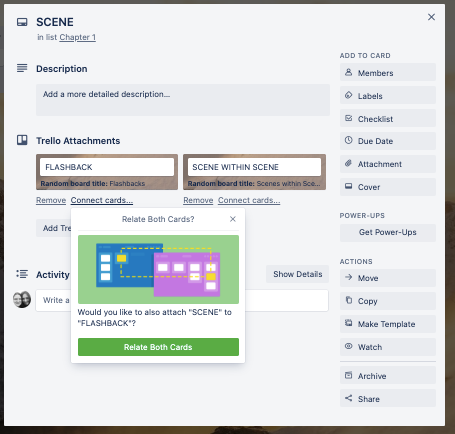The image size is (455, 434).
Task: Click the Due Date clock icon
Action: point(348,140)
